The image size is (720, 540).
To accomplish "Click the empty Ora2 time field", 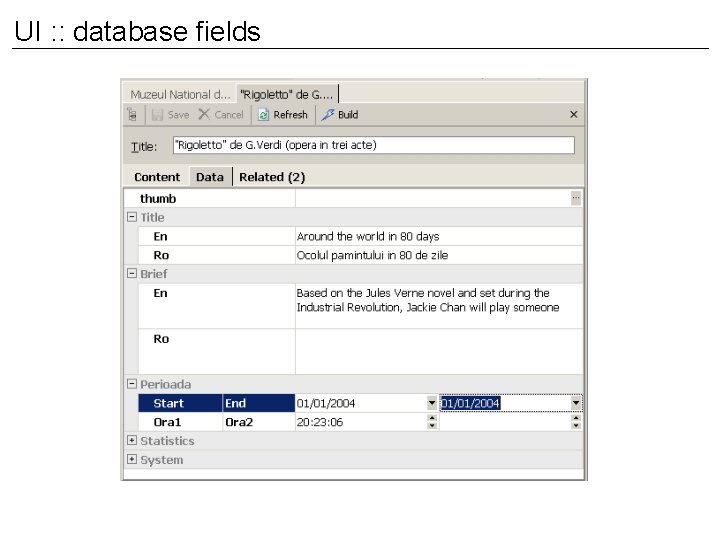I will coord(505,422).
